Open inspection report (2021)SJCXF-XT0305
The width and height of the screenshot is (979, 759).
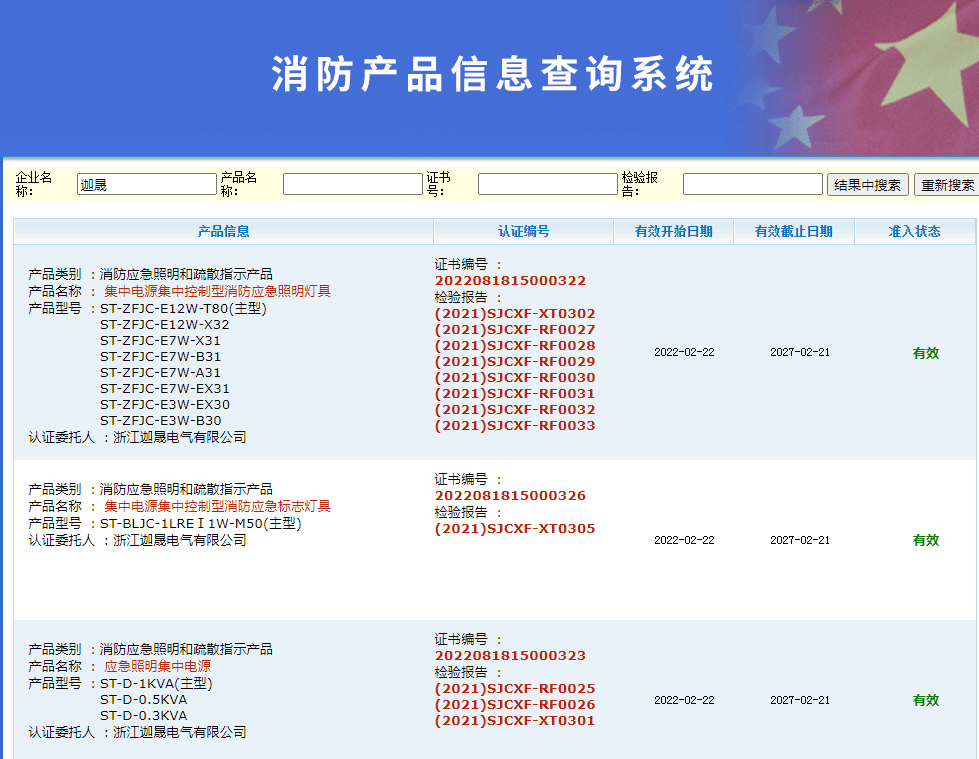point(515,529)
